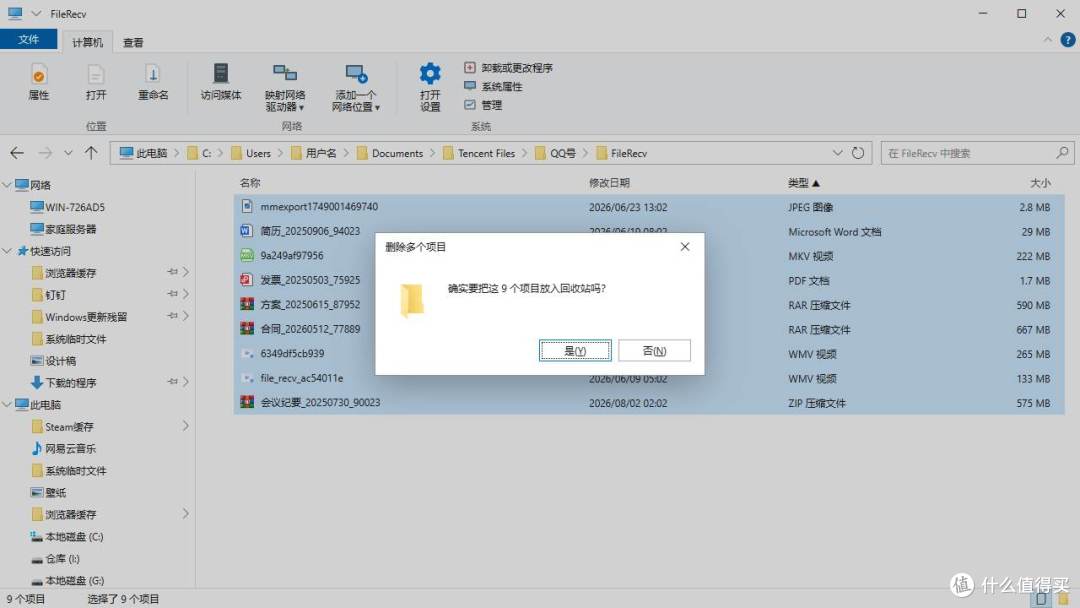The image size is (1080, 608).
Task: Open recent locations dropdown near navigation arrows
Action: (x=68, y=153)
